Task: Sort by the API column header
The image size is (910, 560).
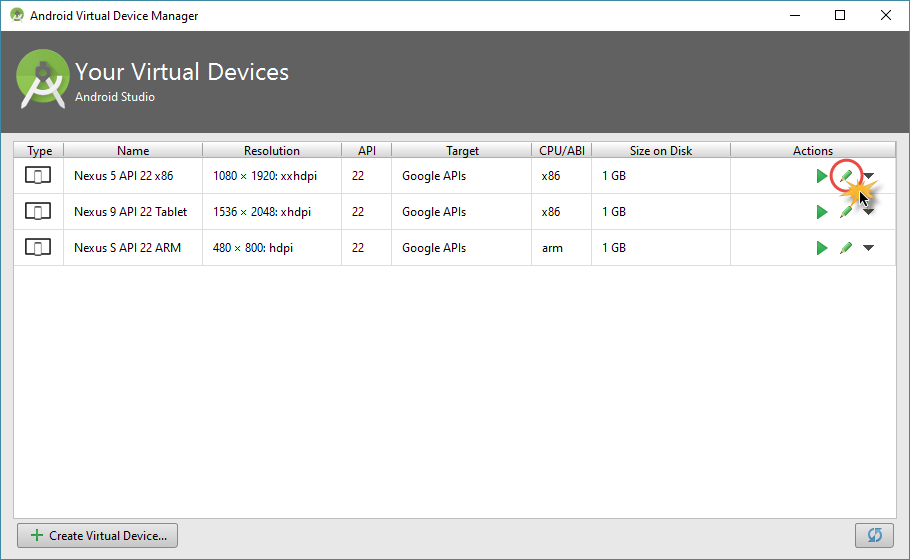Action: click(x=367, y=150)
